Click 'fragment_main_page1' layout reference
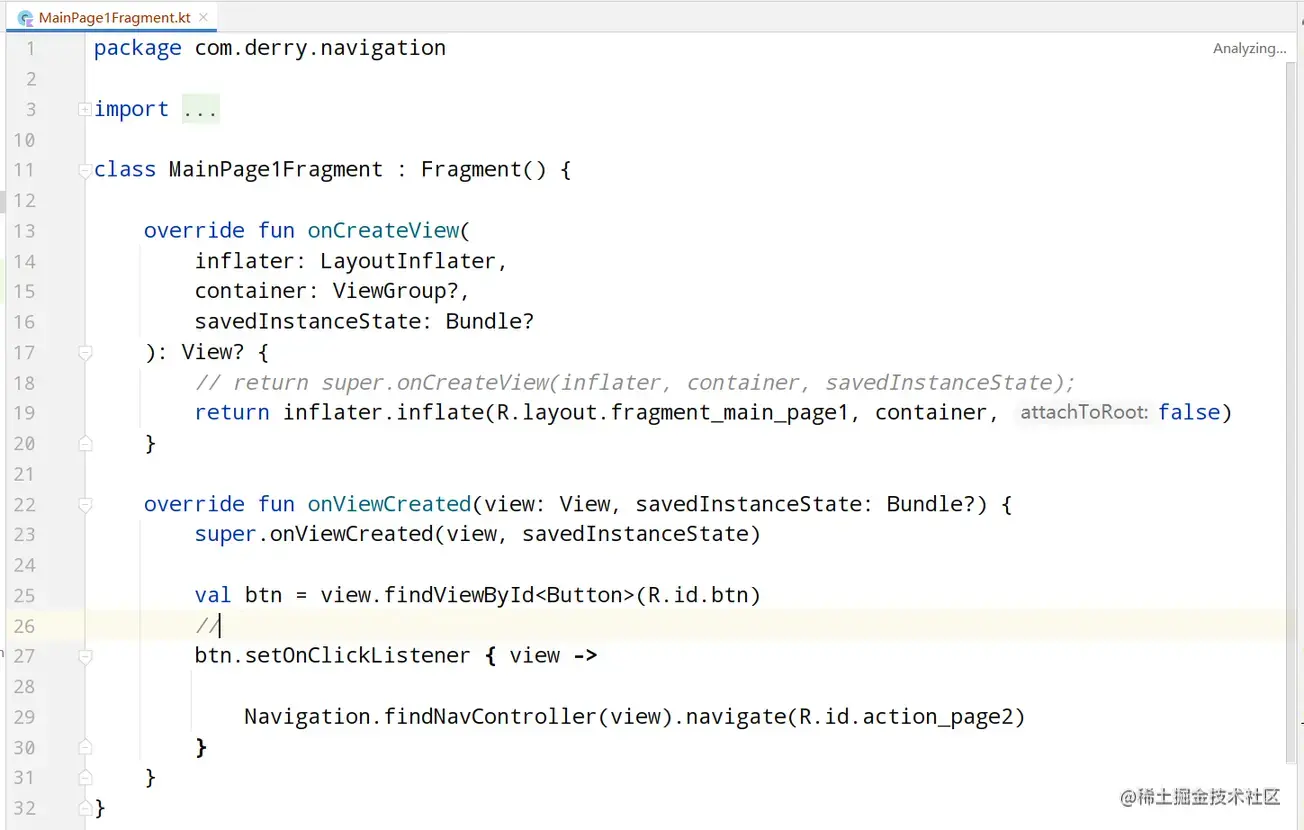The height and width of the screenshot is (830, 1304). coord(730,413)
